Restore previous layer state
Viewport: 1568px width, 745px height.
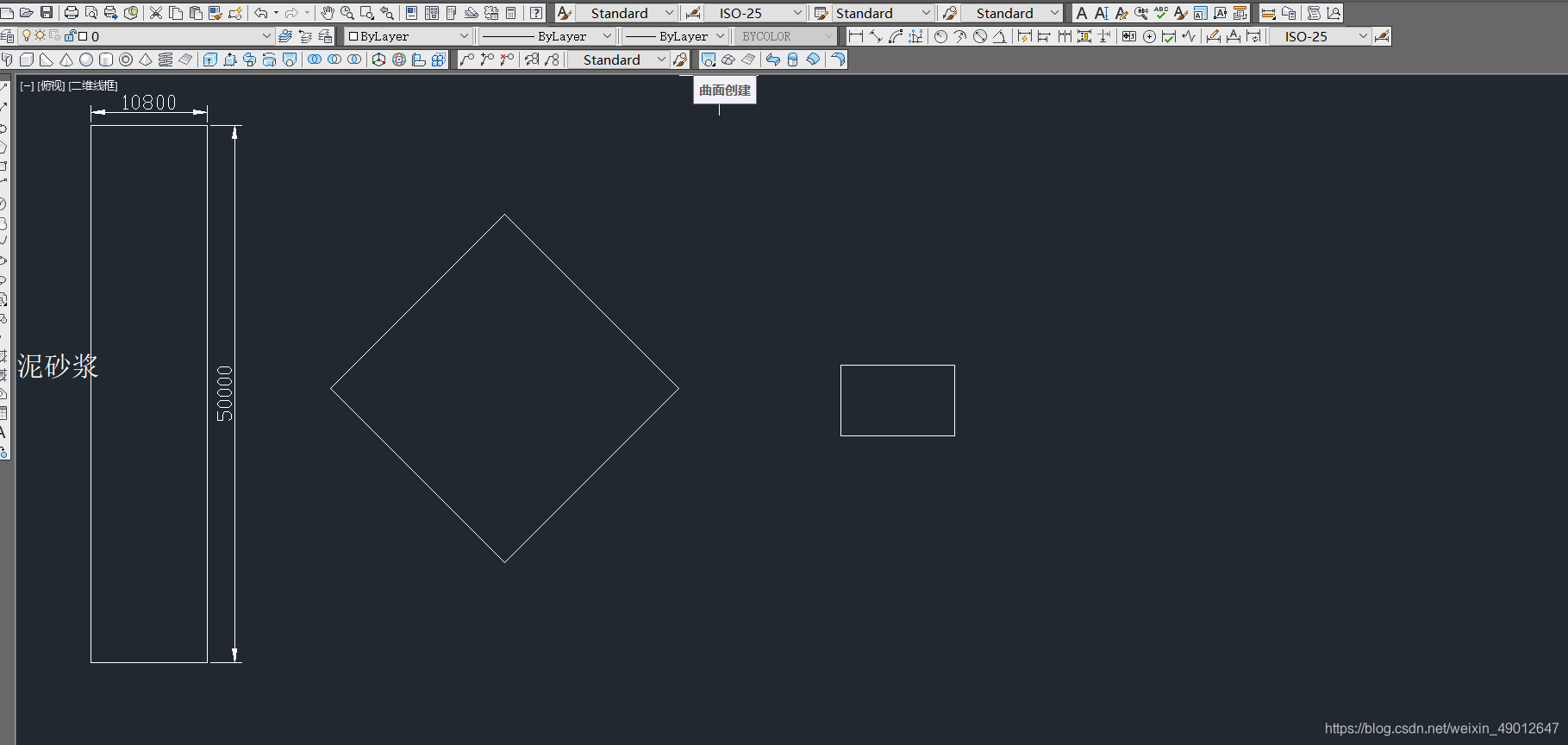click(x=305, y=36)
